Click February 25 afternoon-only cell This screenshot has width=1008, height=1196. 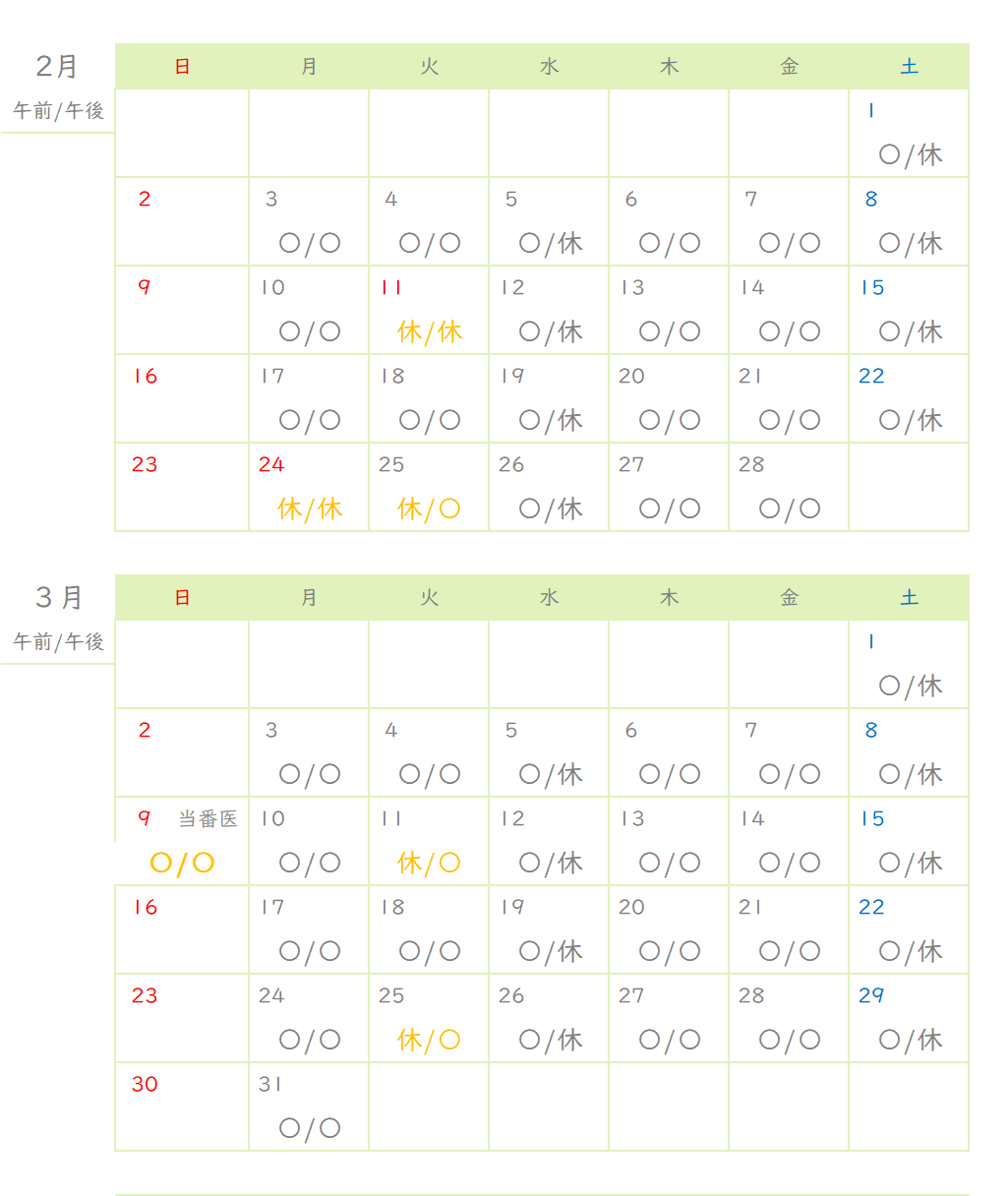(429, 487)
